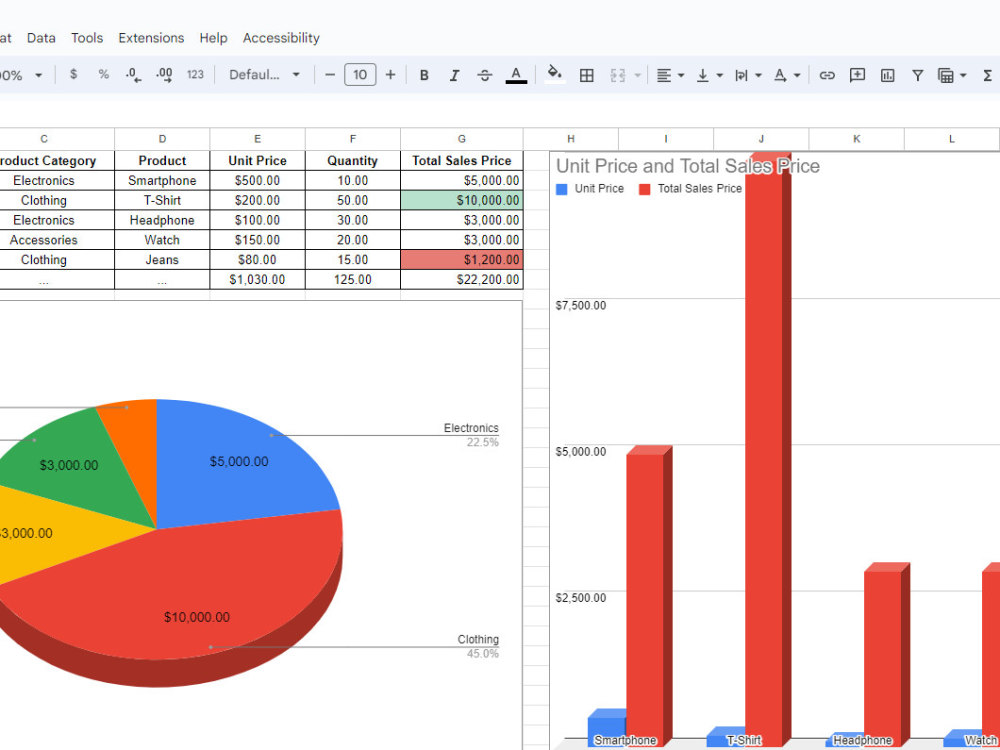This screenshot has height=750, width=1000.
Task: Select the $1,030.00 cell
Action: click(x=258, y=279)
